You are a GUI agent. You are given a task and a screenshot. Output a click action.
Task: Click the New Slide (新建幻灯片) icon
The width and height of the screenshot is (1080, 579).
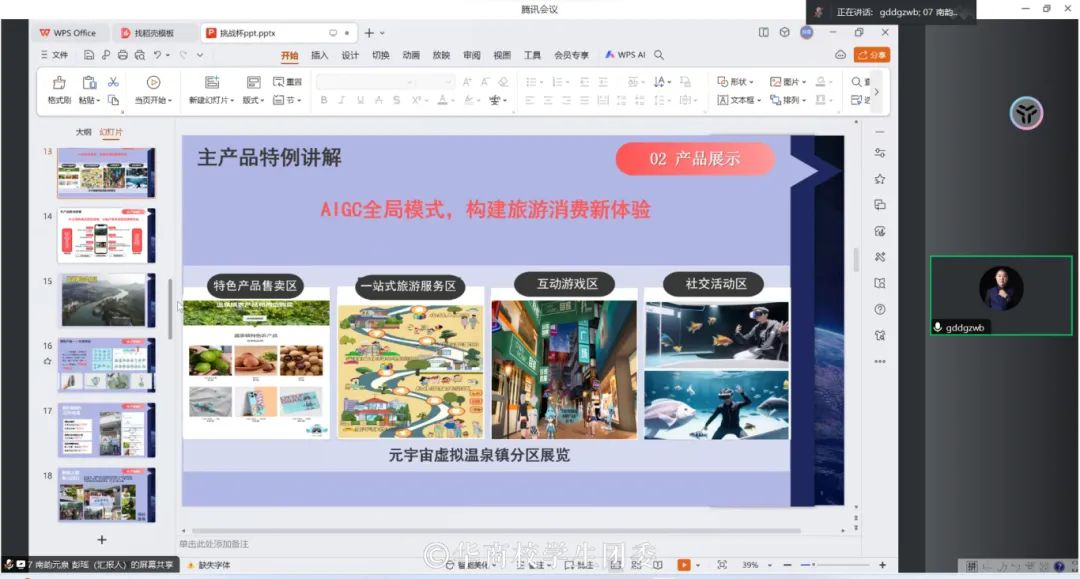[x=211, y=83]
